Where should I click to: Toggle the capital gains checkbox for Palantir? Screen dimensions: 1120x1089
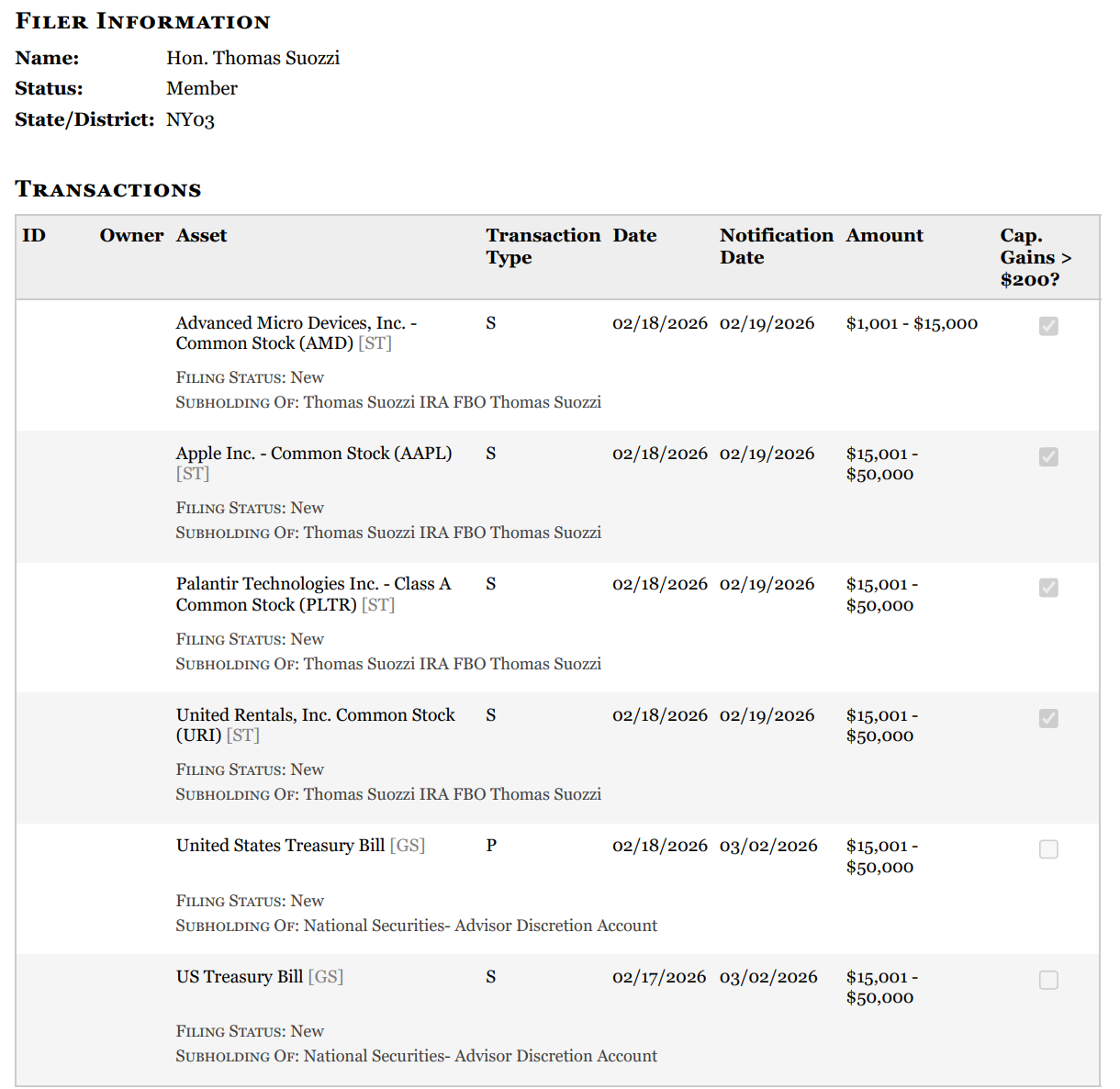coord(1047,588)
